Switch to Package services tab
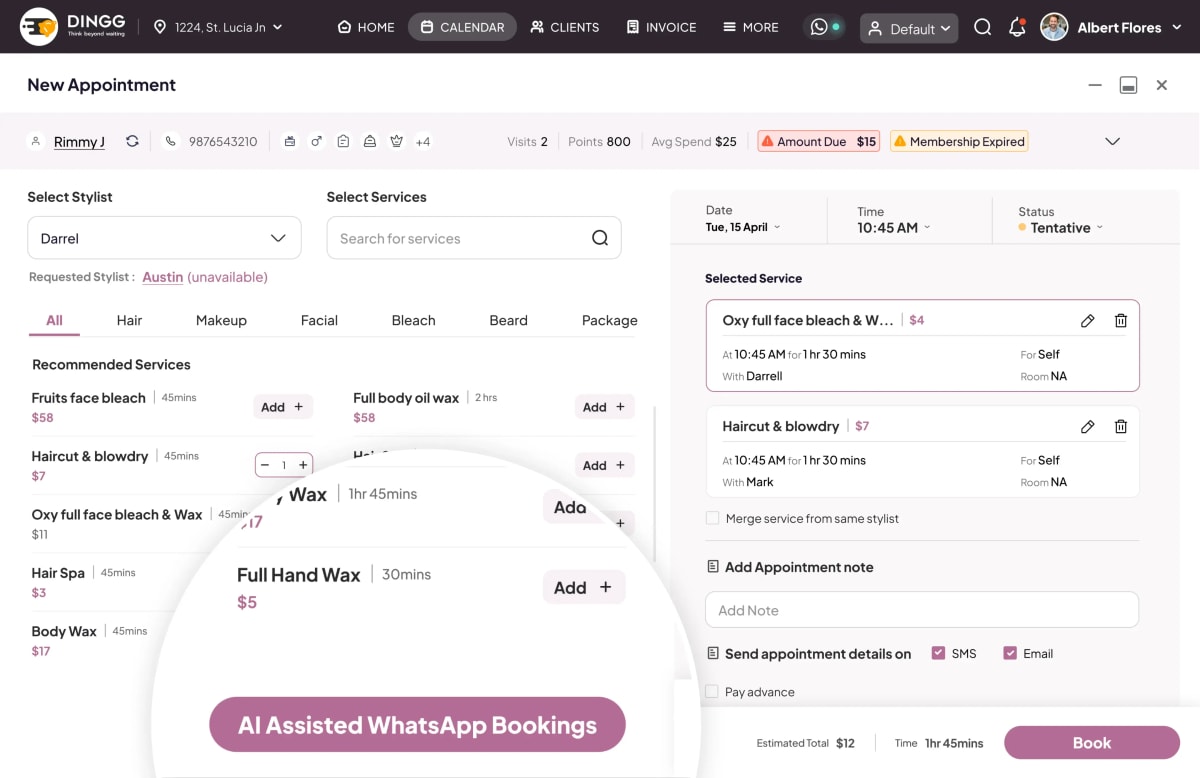The width and height of the screenshot is (1200, 778). 609,321
